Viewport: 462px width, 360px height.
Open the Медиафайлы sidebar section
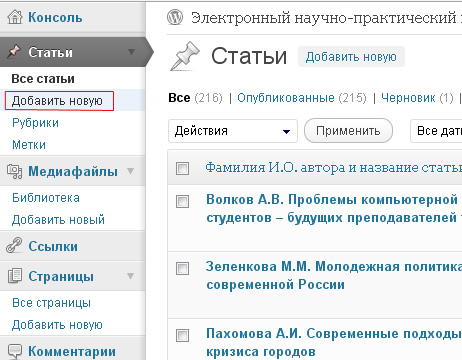tap(73, 171)
